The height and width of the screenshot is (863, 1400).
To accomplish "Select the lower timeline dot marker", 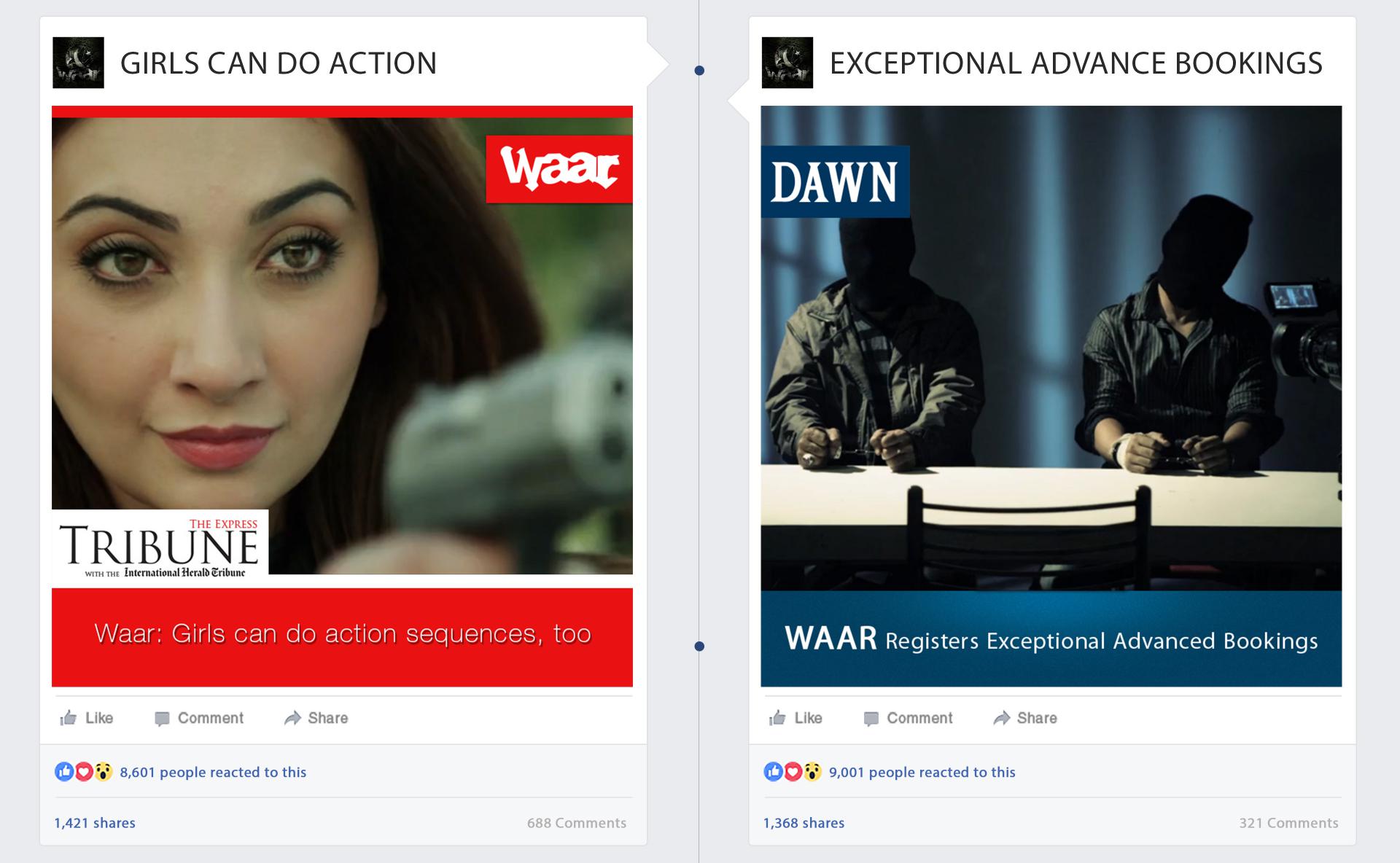I will point(699,647).
